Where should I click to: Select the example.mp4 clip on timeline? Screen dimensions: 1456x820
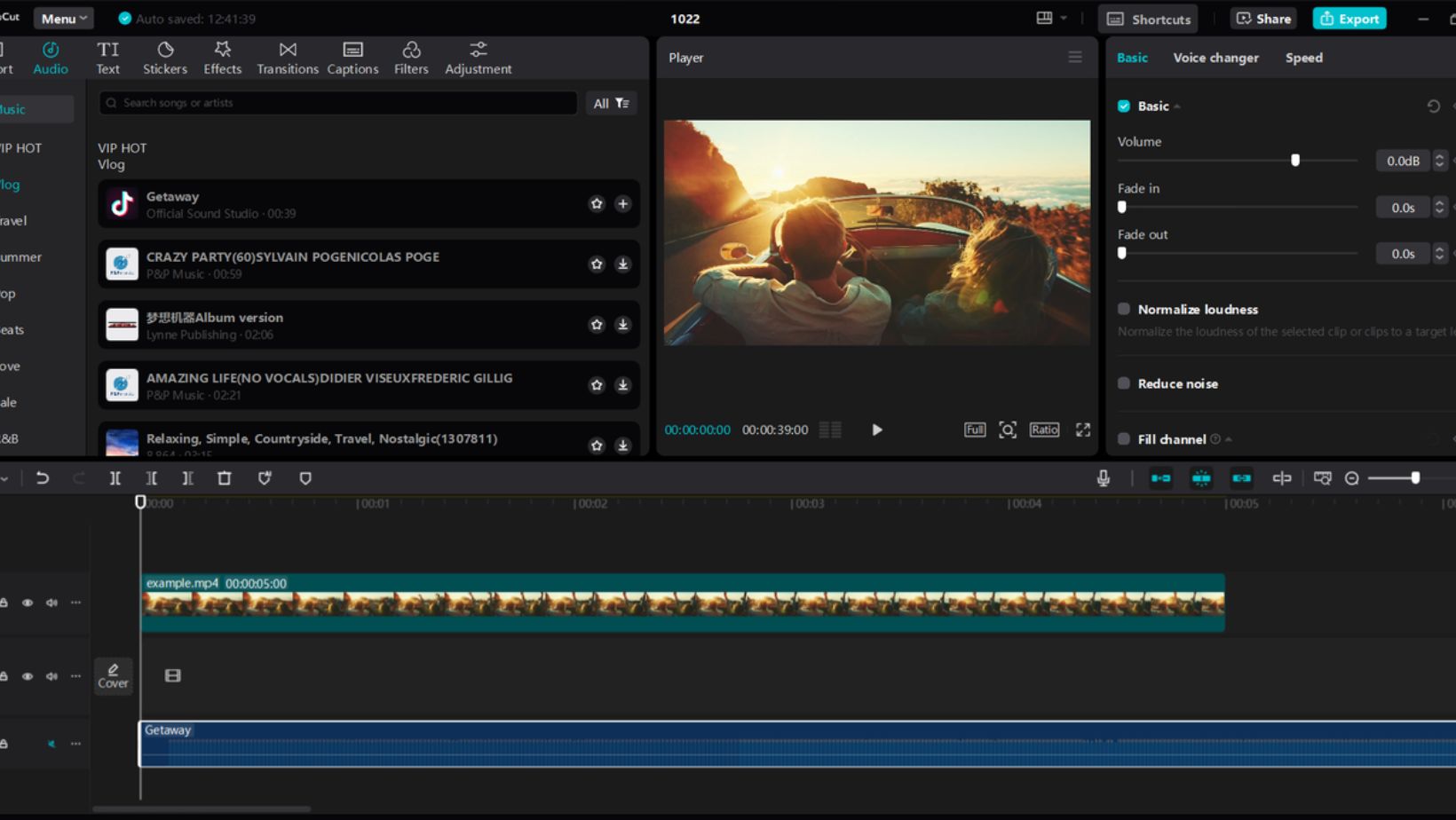coord(683,603)
